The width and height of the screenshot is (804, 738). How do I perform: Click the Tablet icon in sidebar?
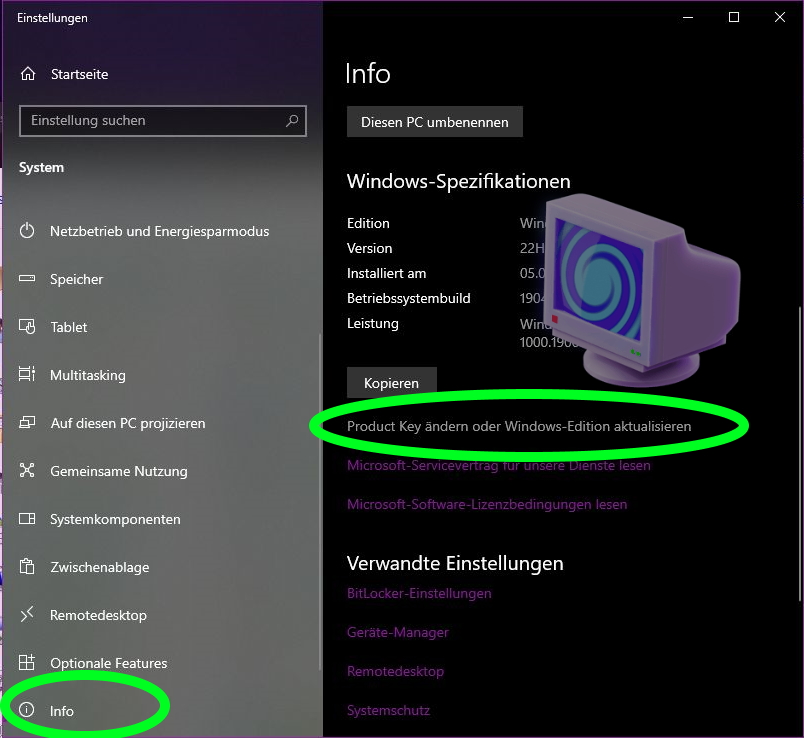pyautogui.click(x=28, y=327)
